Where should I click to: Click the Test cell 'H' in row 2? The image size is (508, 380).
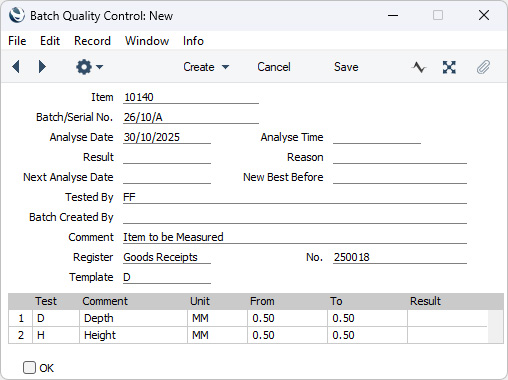click(56, 335)
